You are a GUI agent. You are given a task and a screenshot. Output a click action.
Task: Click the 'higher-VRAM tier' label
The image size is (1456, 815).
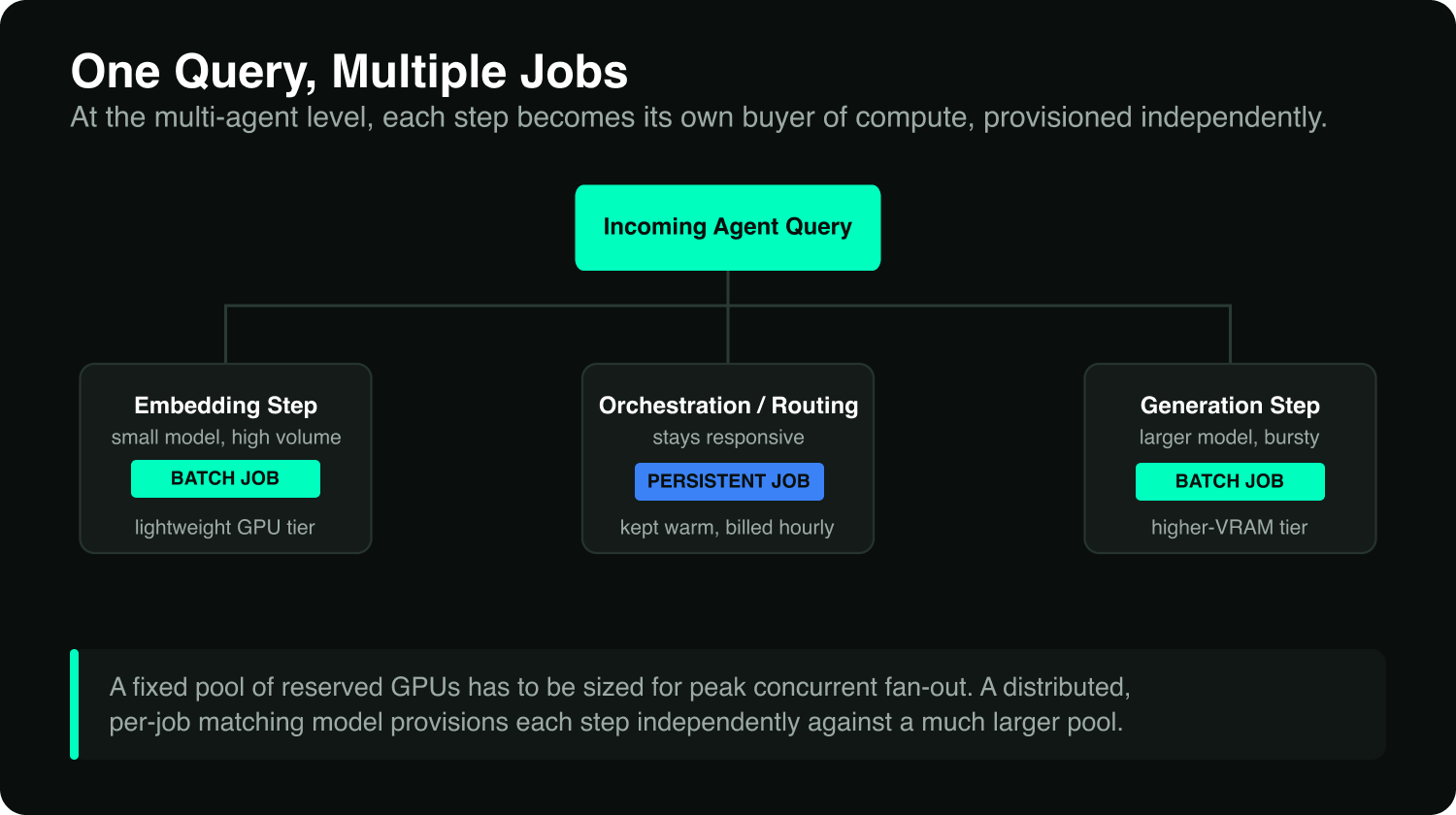1229,528
